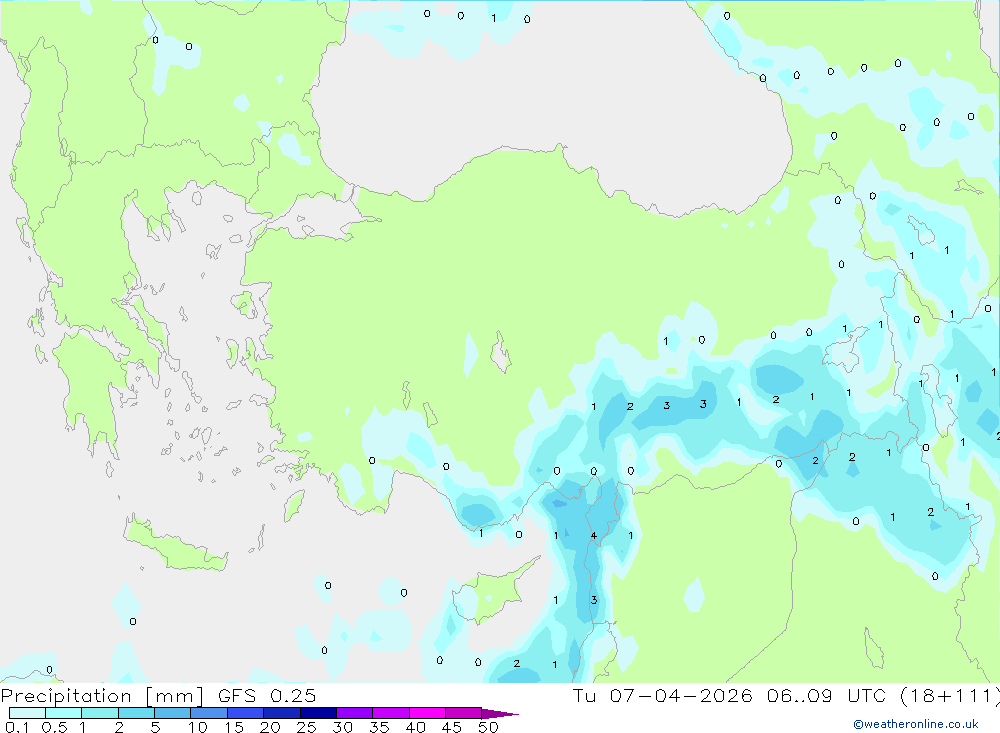Image resolution: width=1000 pixels, height=733 pixels.
Task: Click the "30" legend label
Action: [343, 727]
